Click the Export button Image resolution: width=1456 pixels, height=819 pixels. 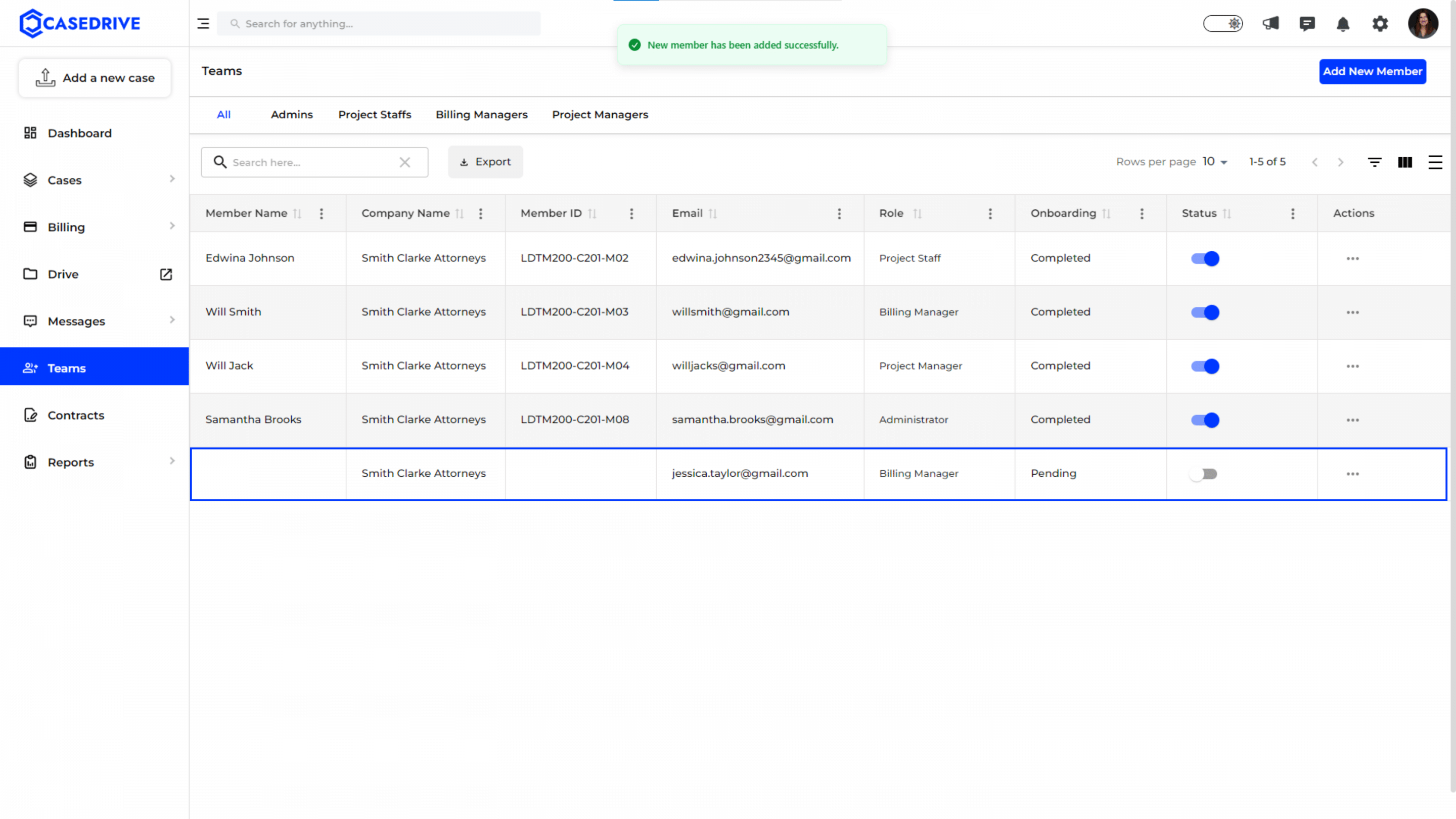485,162
